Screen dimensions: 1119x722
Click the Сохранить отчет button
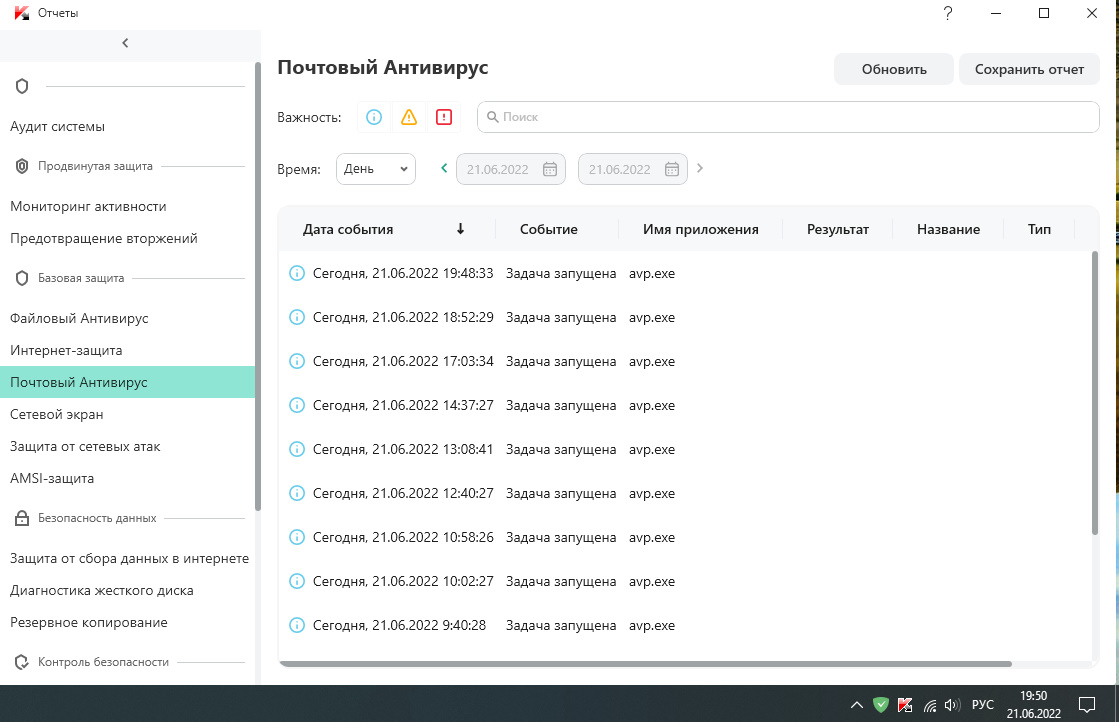pyautogui.click(x=1029, y=69)
